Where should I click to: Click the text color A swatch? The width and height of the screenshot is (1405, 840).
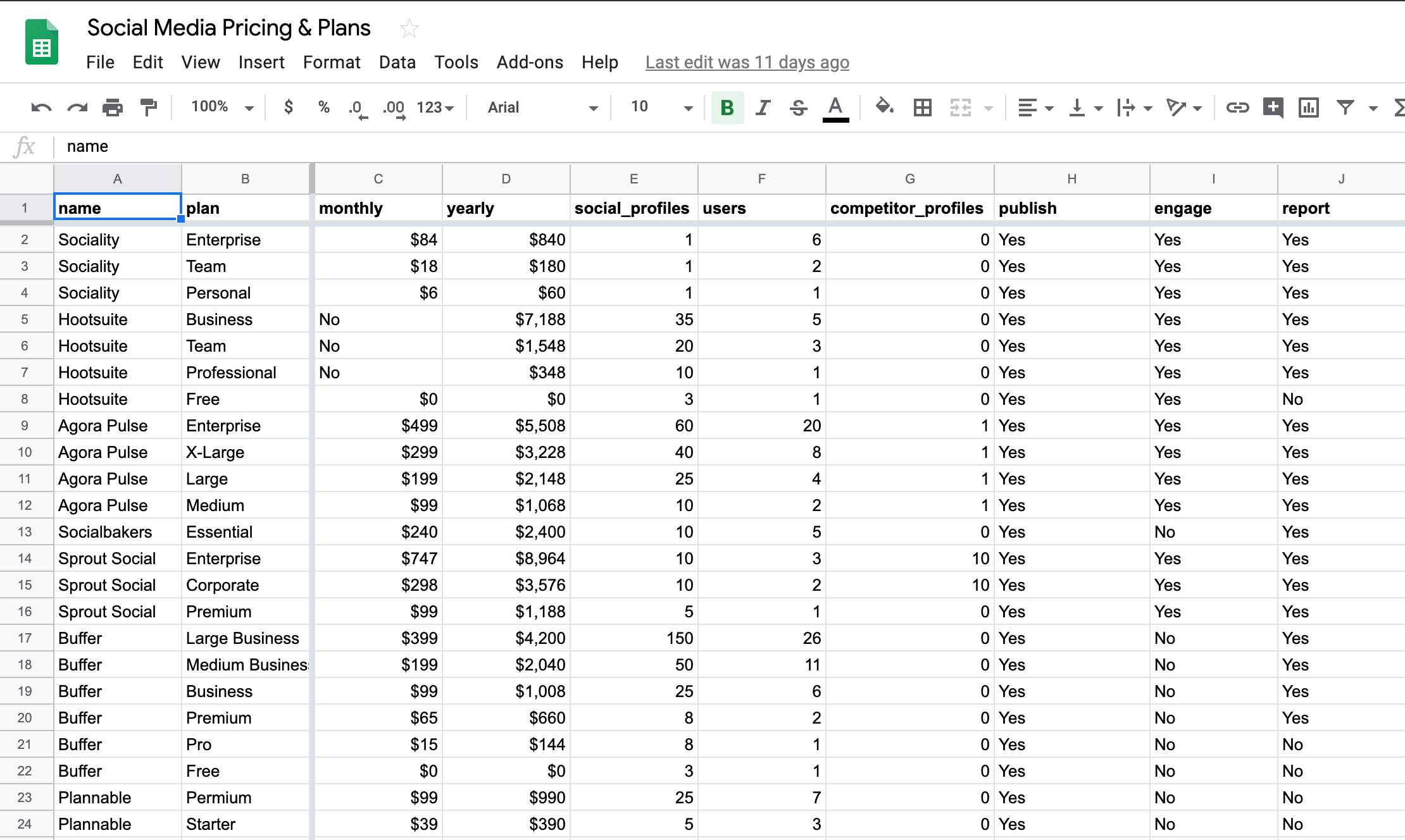[x=835, y=108]
